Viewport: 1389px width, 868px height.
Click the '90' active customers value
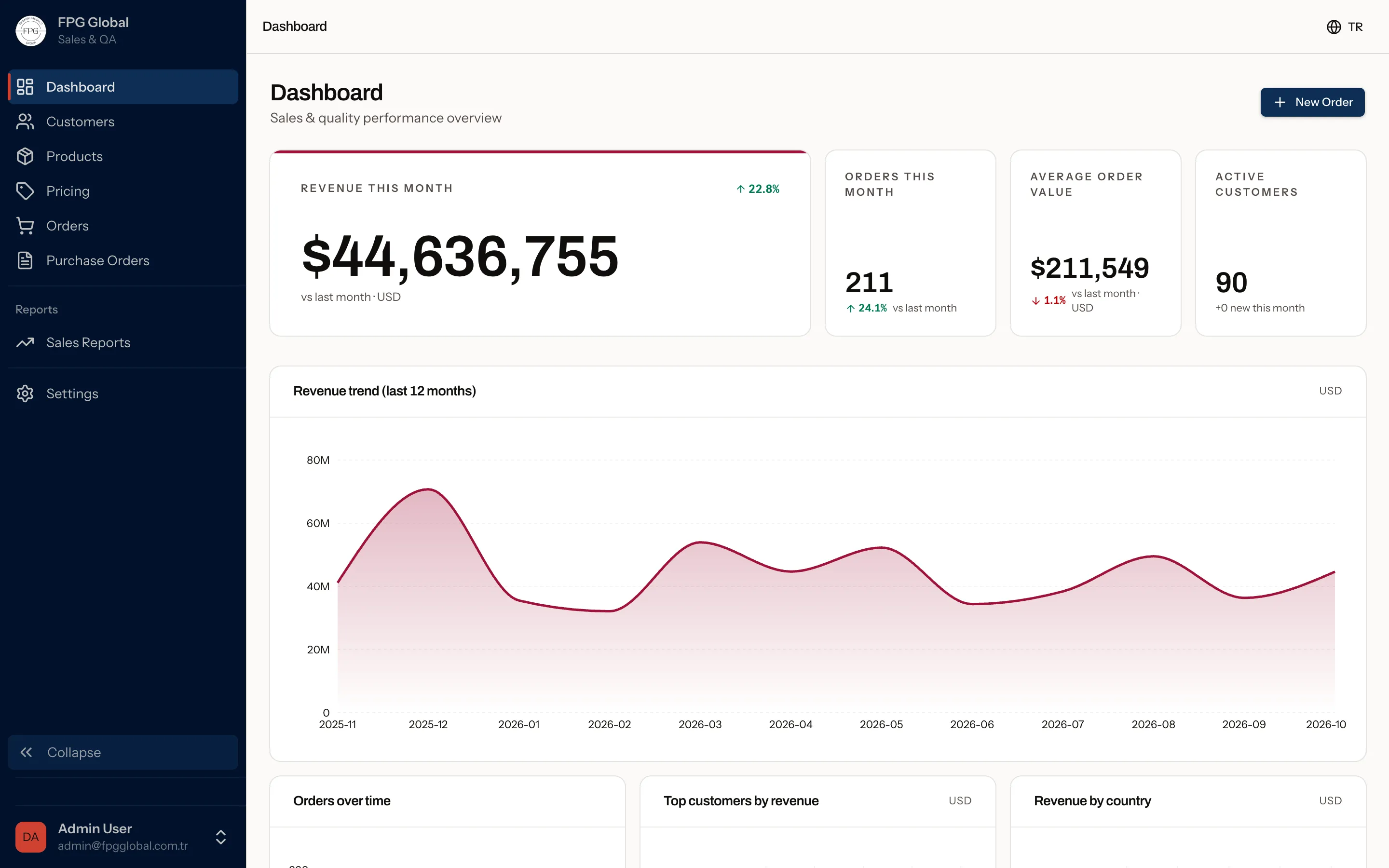click(1231, 283)
